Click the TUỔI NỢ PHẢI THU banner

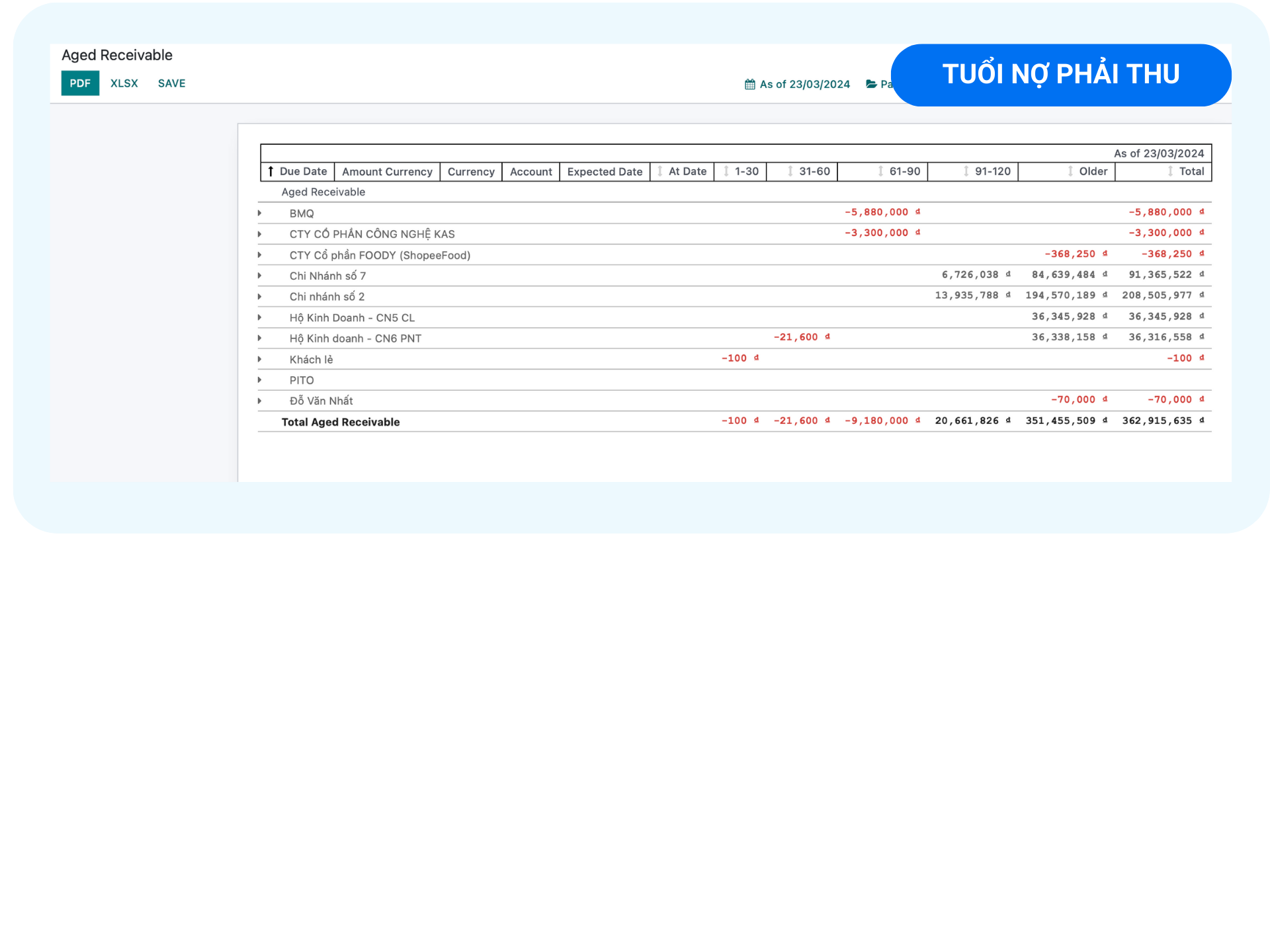(1060, 75)
